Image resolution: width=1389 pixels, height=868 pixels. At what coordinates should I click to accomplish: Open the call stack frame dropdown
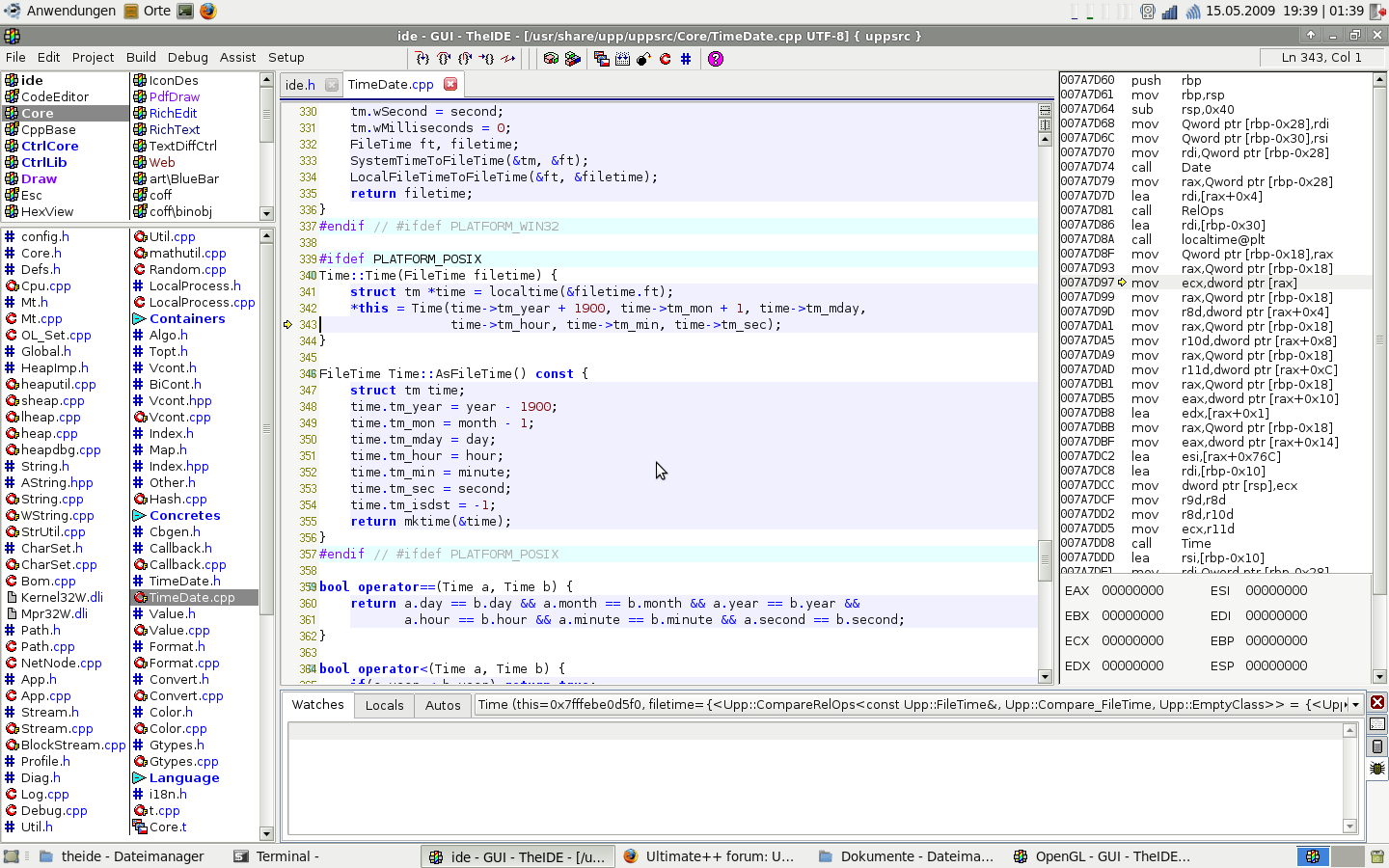(1355, 705)
